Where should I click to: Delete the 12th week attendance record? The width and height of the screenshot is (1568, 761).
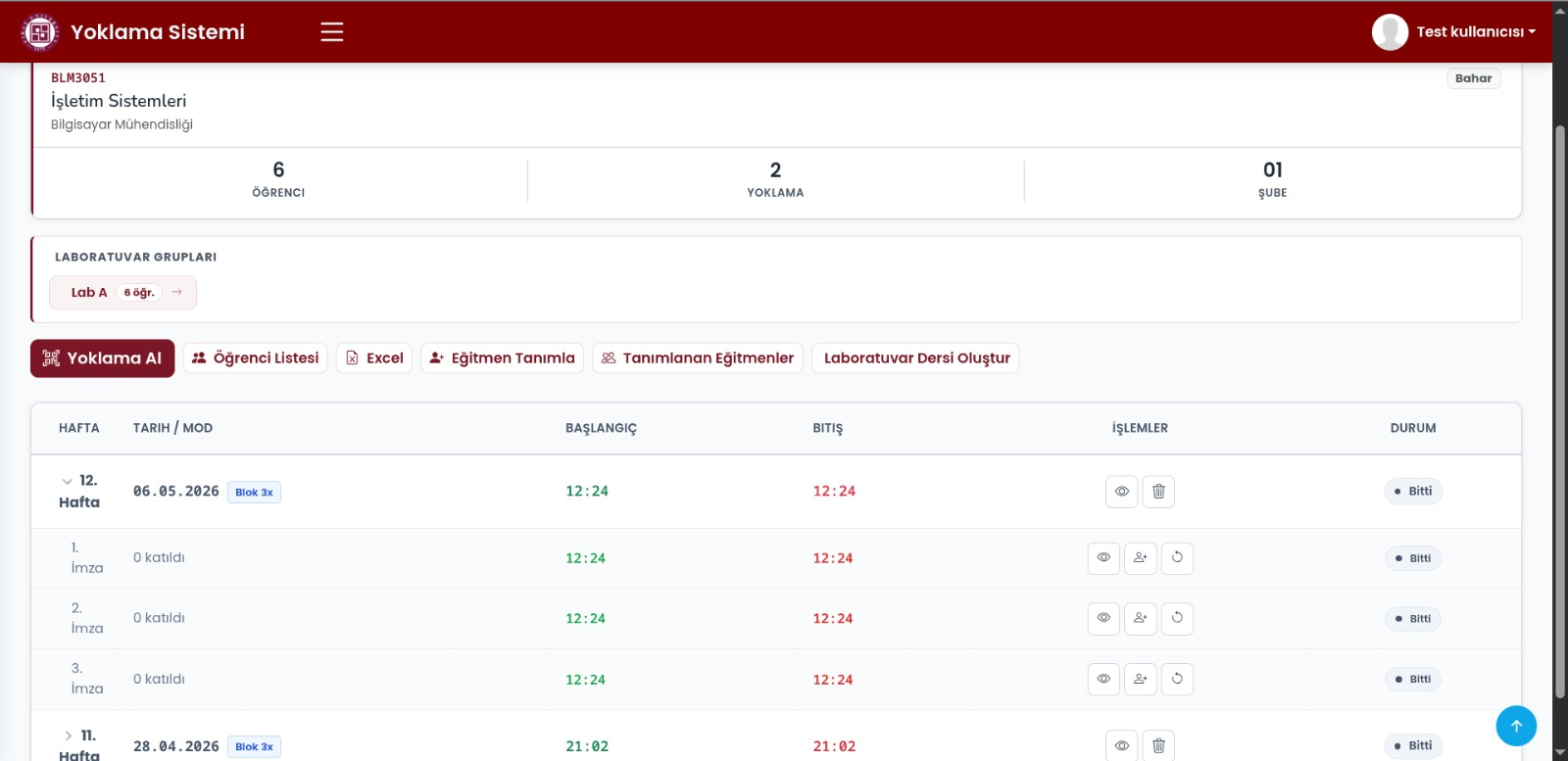click(x=1158, y=492)
